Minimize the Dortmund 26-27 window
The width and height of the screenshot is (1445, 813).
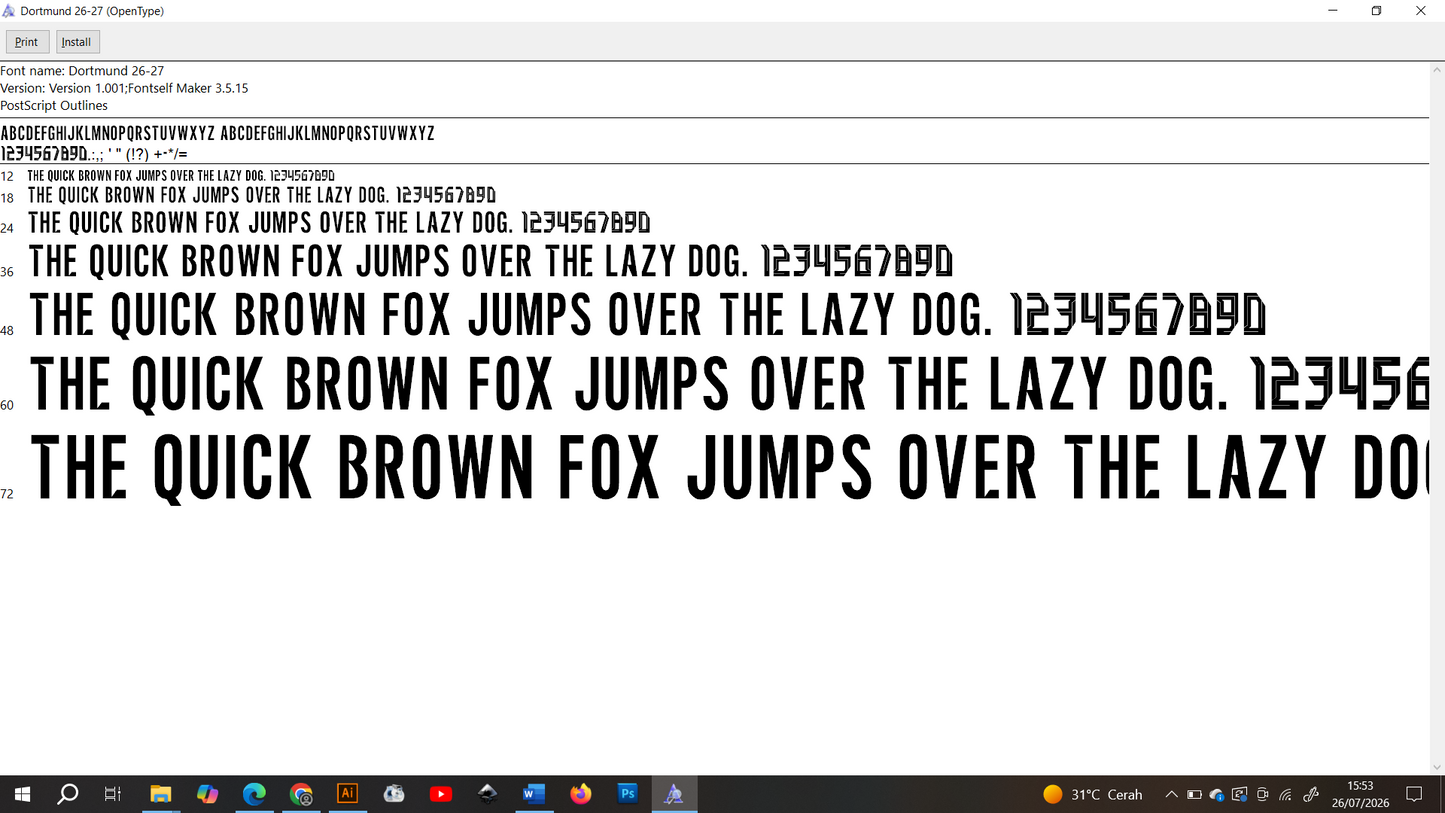(x=1332, y=11)
